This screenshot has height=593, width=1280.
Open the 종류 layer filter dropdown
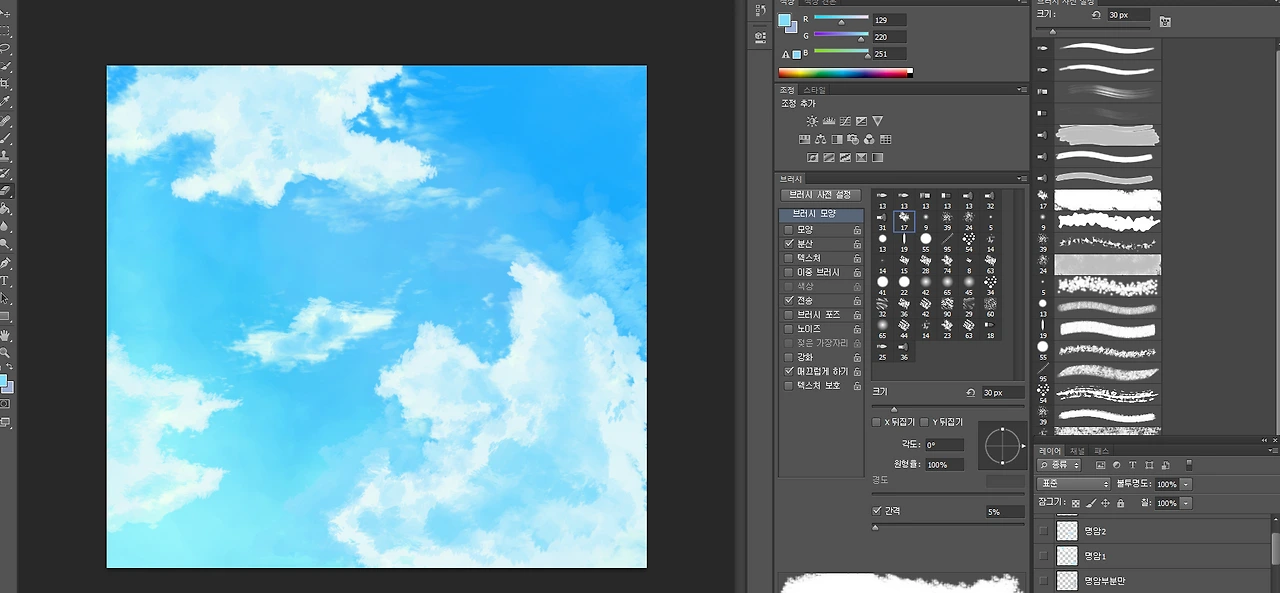(x=1058, y=465)
